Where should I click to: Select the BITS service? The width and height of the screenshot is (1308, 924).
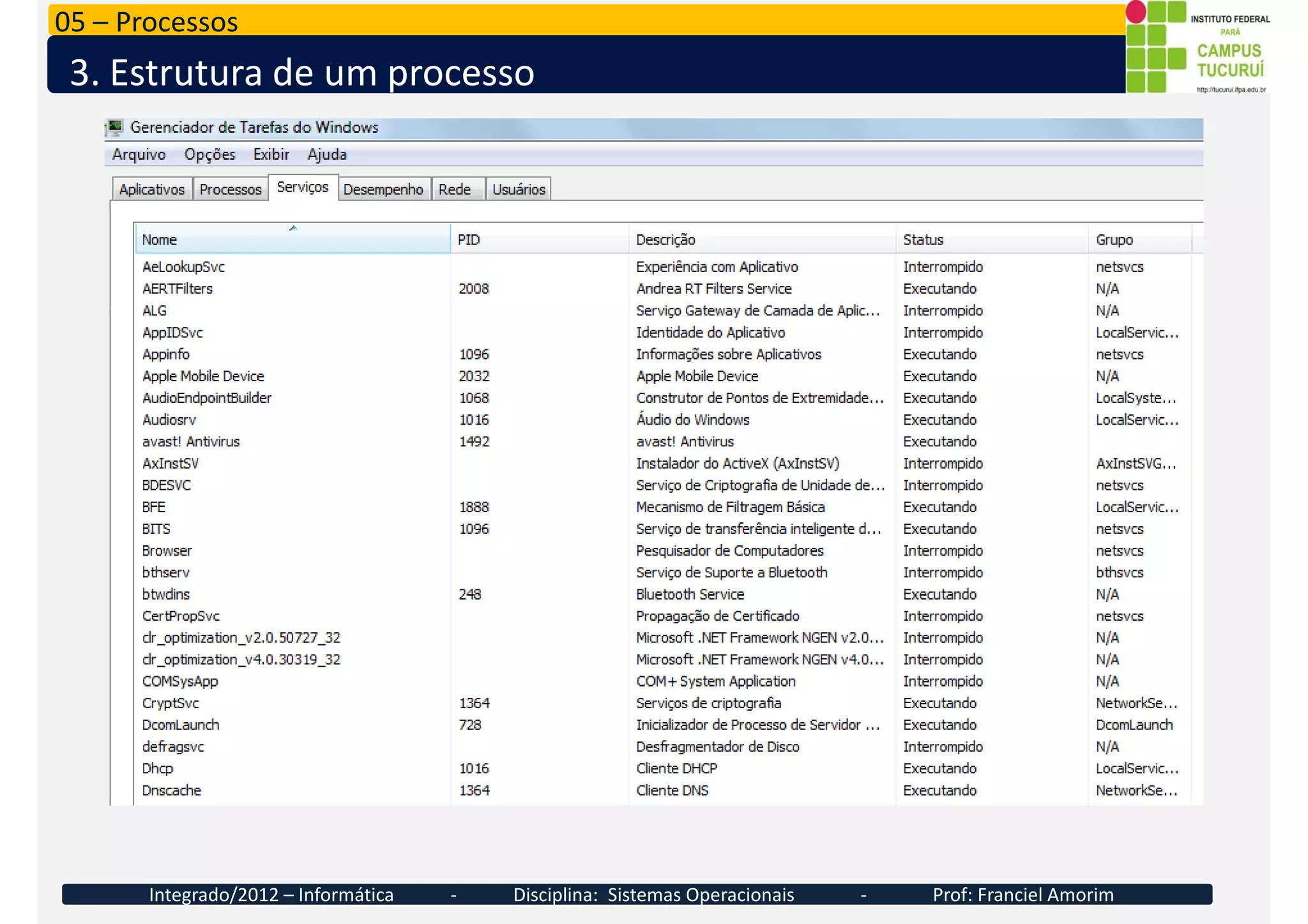click(x=156, y=529)
